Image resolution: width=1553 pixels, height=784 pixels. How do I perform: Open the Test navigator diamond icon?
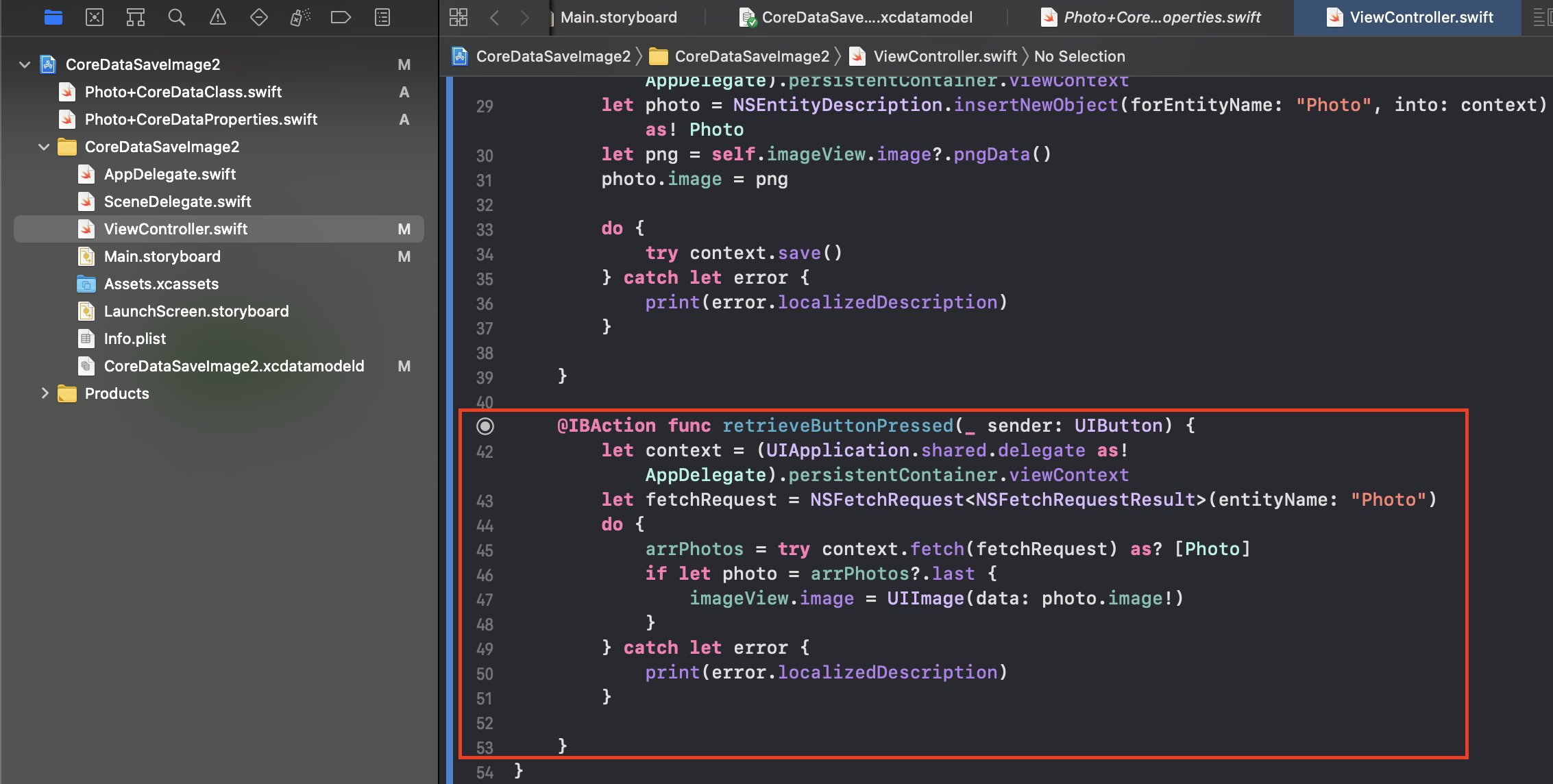click(x=259, y=17)
